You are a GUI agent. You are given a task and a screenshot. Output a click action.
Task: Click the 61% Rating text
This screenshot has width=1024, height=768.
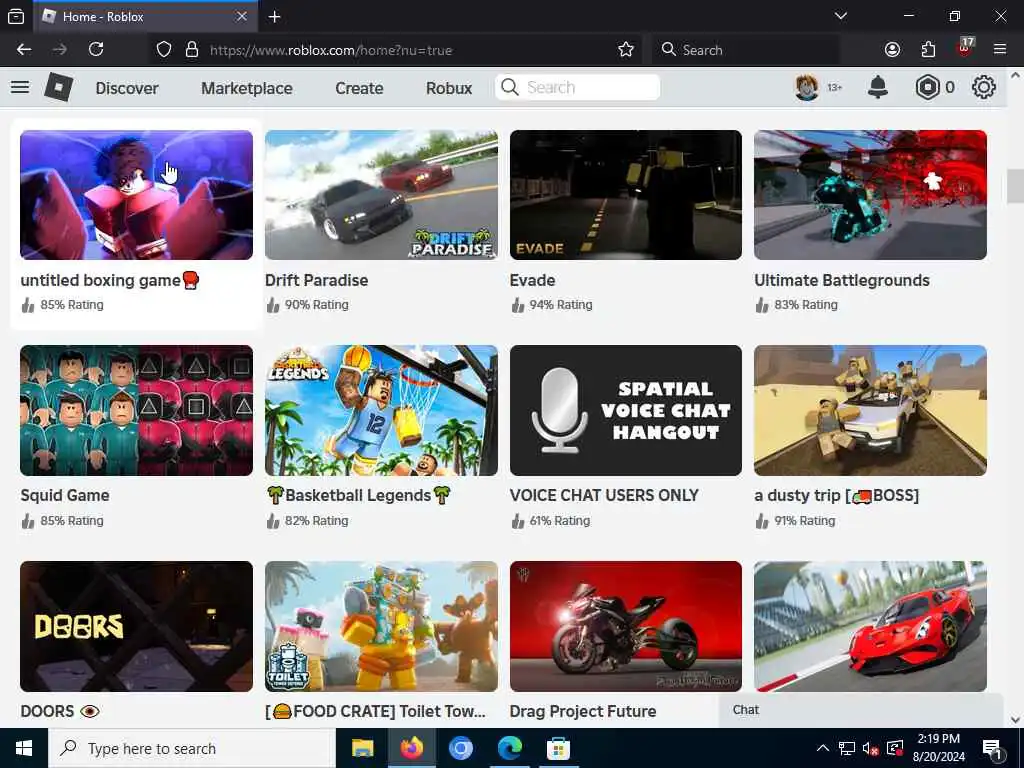click(x=560, y=521)
